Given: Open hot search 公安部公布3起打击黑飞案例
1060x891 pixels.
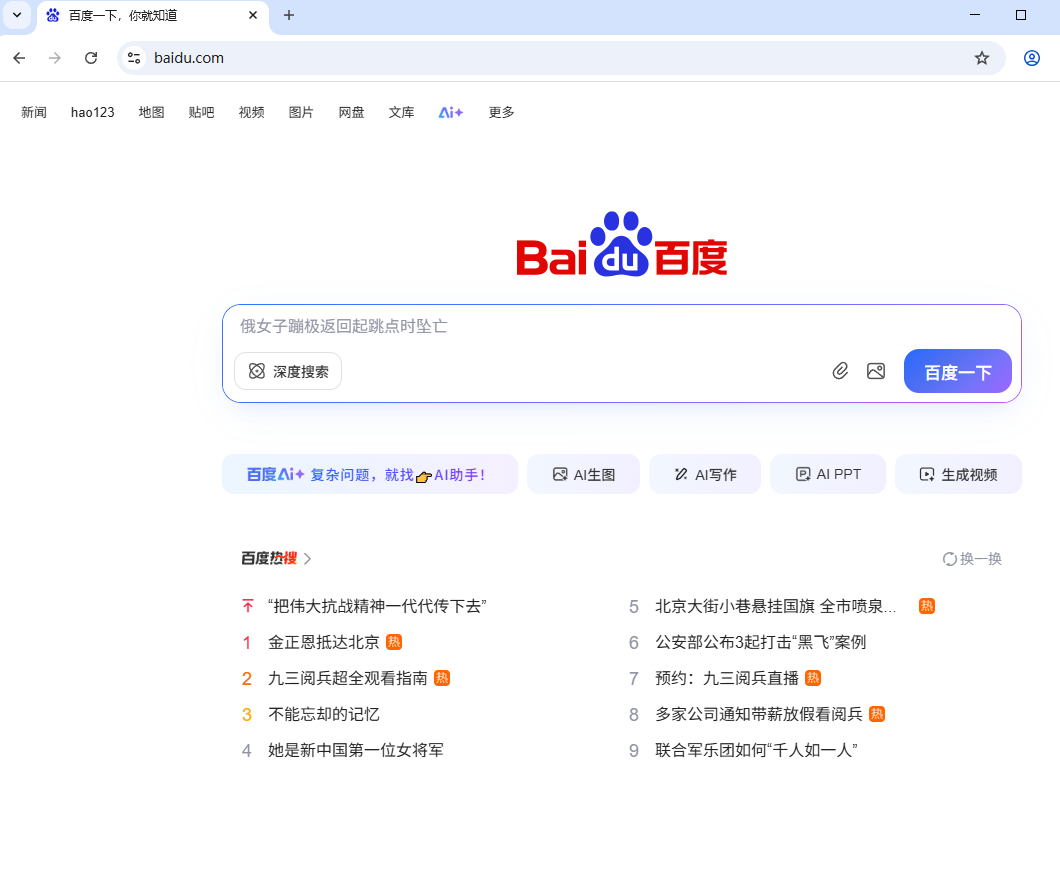Looking at the screenshot, I should (x=761, y=642).
